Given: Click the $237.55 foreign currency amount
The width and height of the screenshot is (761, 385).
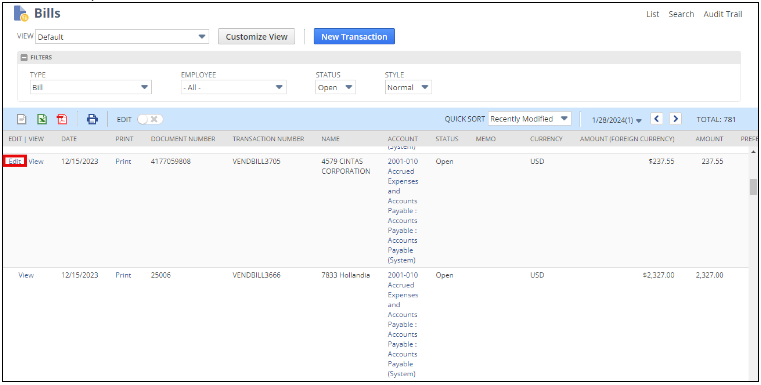Looking at the screenshot, I should [x=661, y=162].
